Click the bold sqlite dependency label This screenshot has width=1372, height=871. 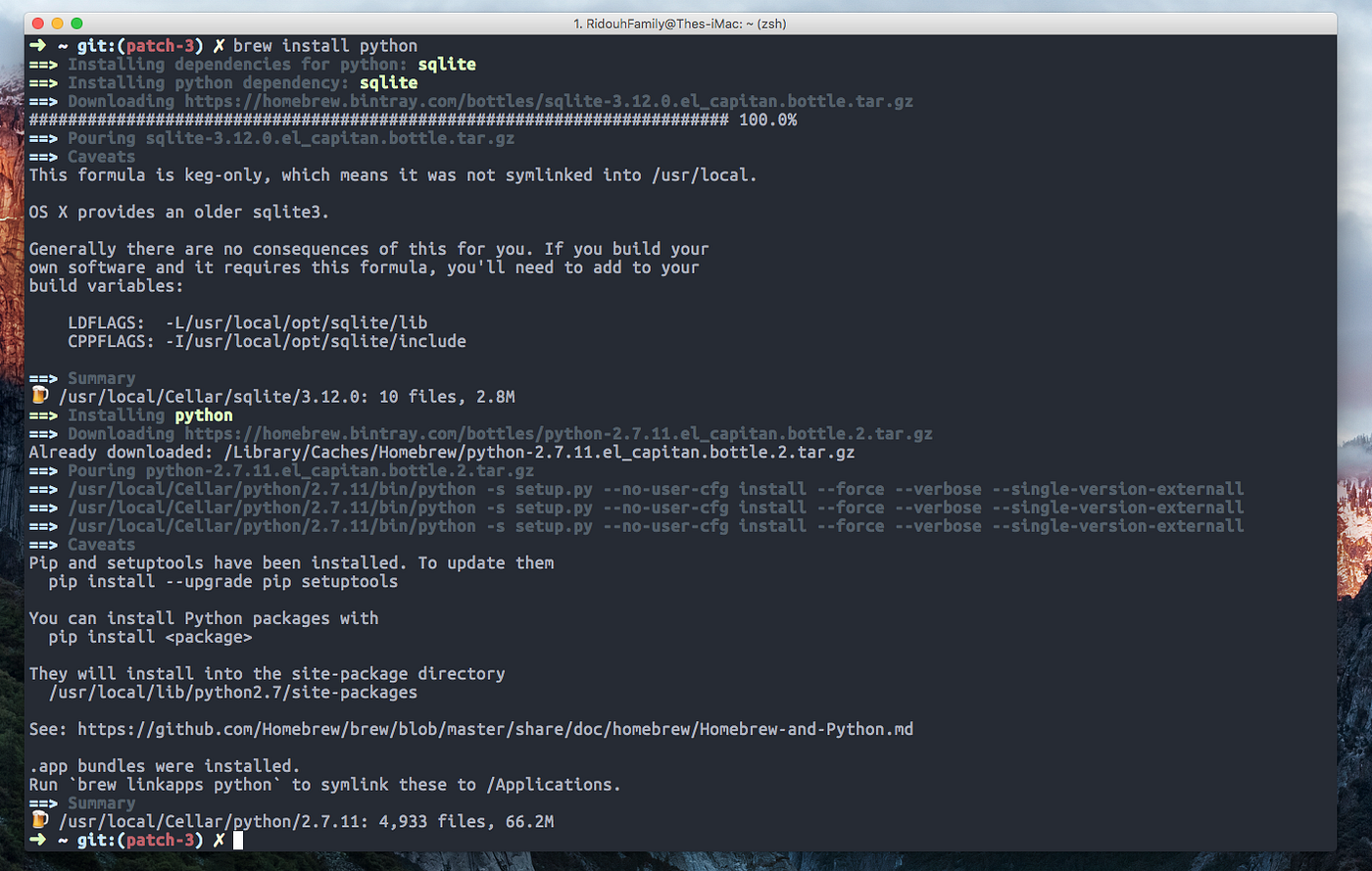click(388, 82)
